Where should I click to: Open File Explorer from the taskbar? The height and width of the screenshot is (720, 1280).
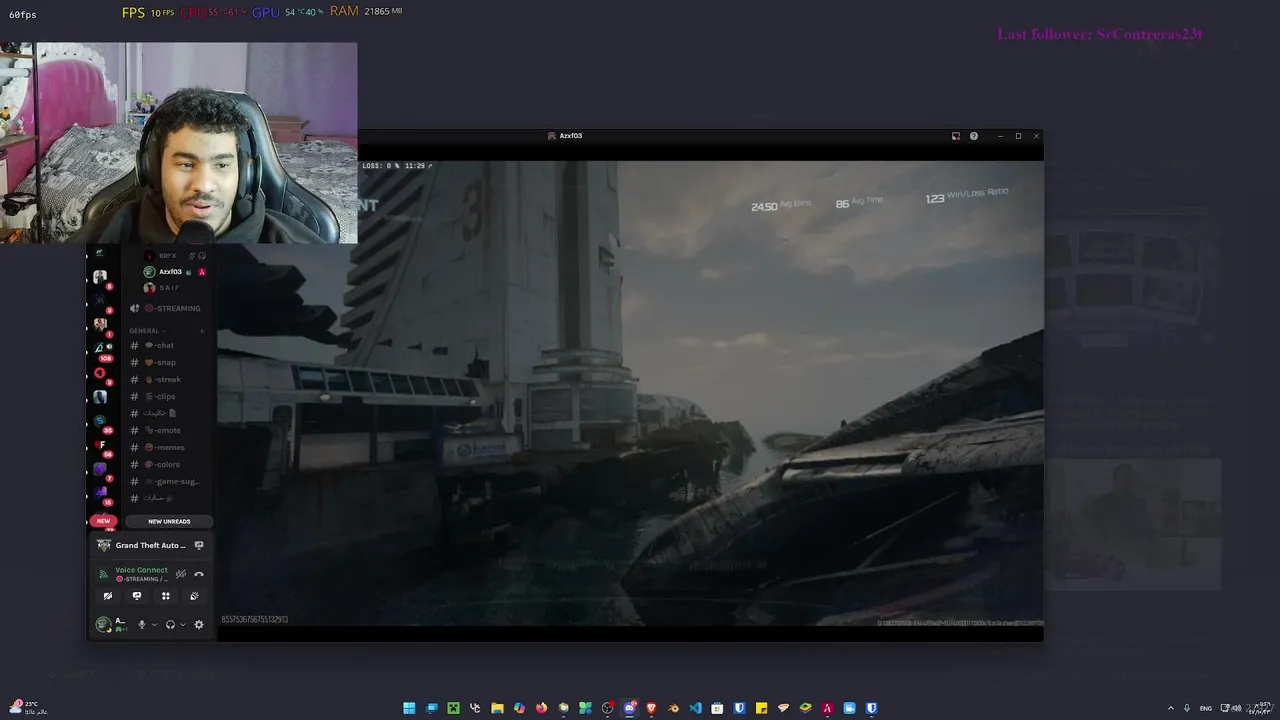(497, 708)
